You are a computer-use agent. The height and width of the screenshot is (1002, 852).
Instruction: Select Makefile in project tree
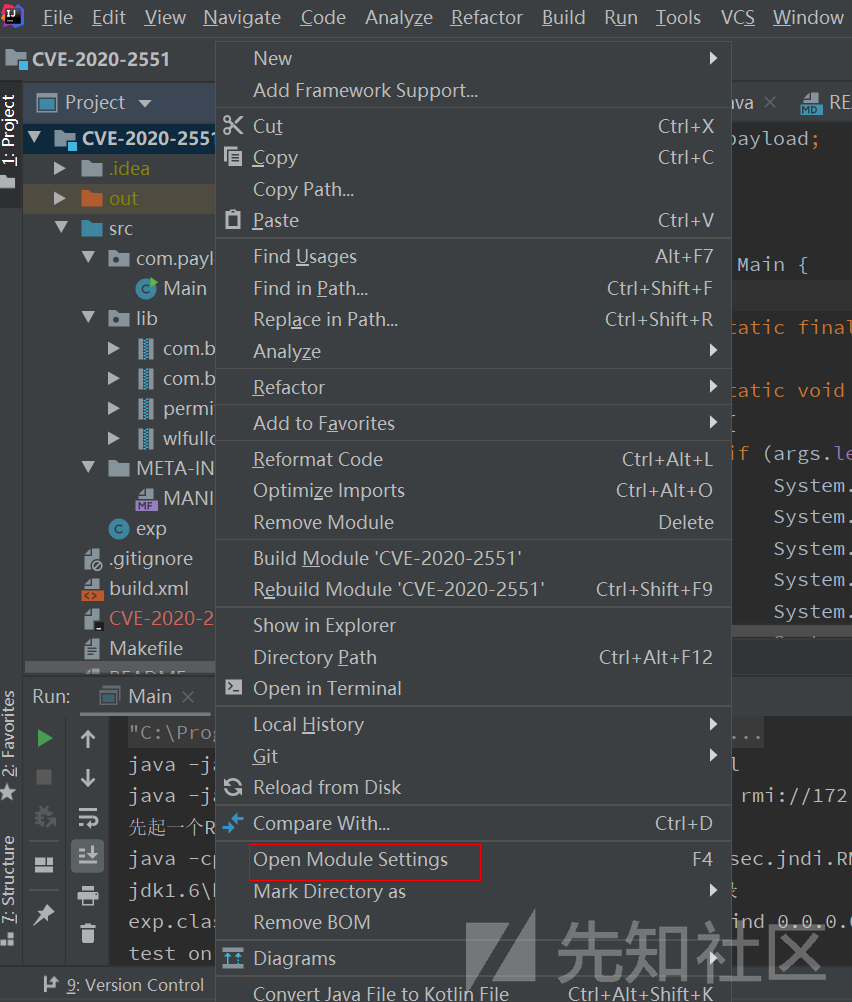click(x=146, y=648)
